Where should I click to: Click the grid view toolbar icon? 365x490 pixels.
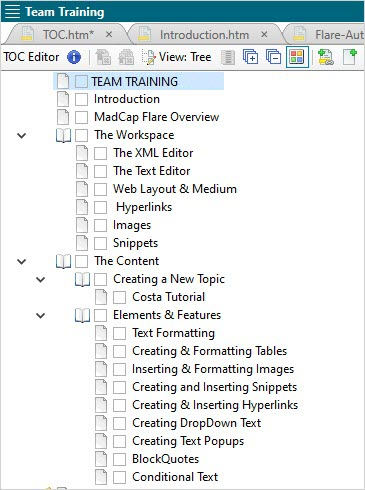coord(228,57)
